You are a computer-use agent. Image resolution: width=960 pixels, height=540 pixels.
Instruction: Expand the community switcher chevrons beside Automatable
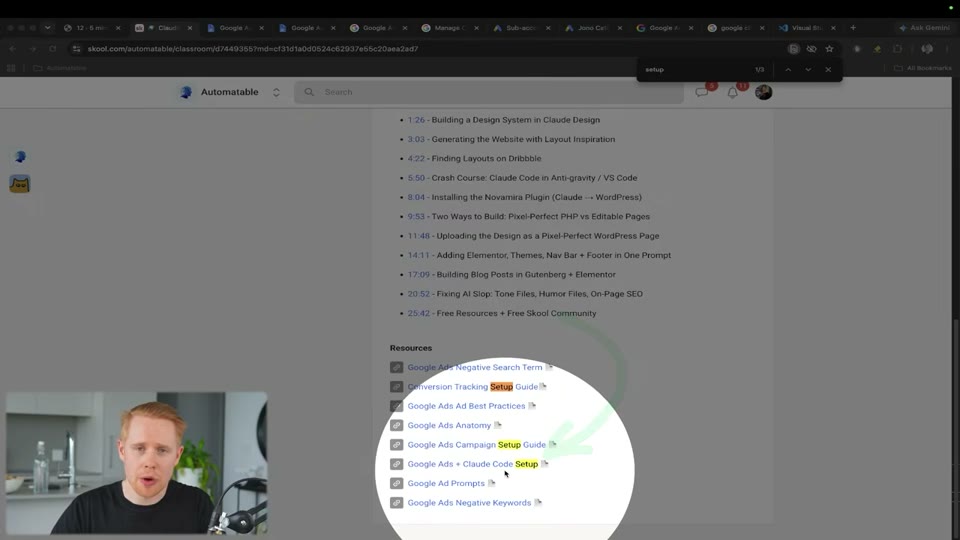(276, 92)
